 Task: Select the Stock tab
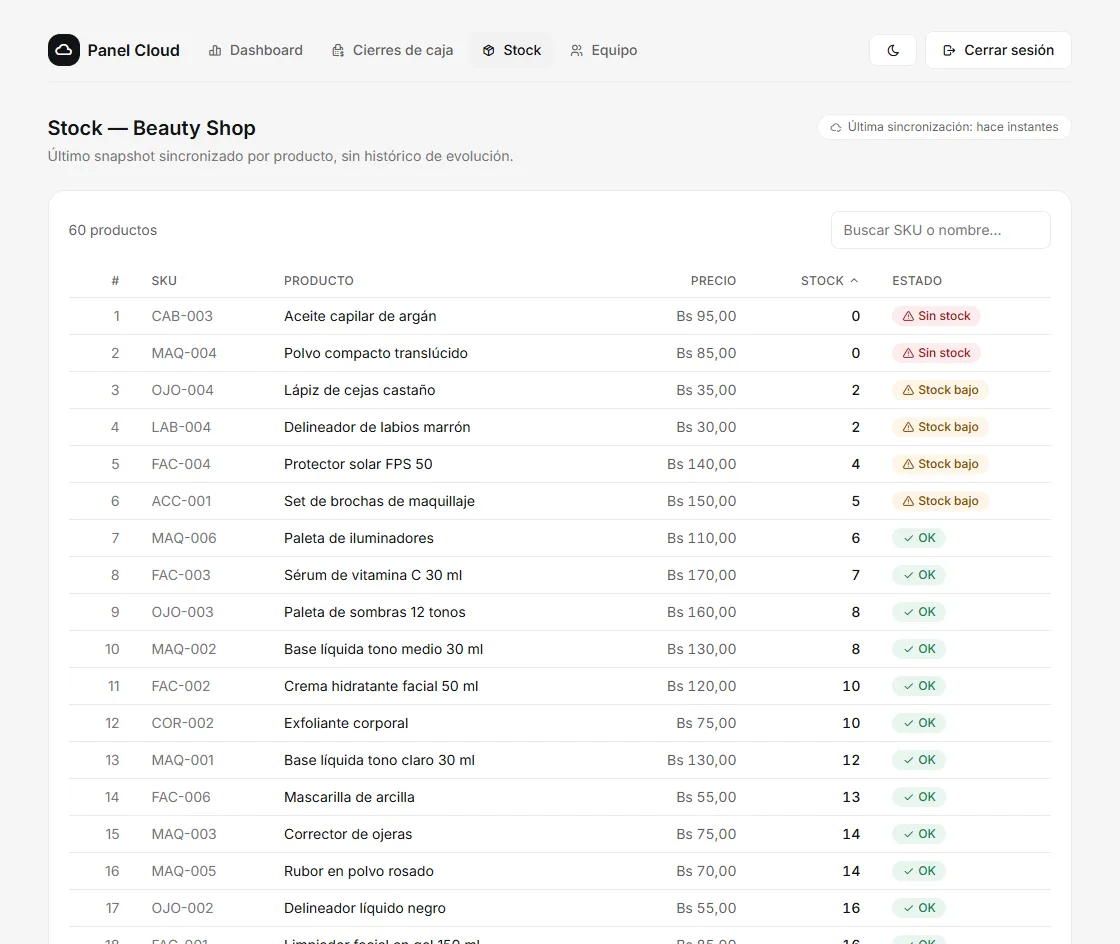(x=511, y=50)
